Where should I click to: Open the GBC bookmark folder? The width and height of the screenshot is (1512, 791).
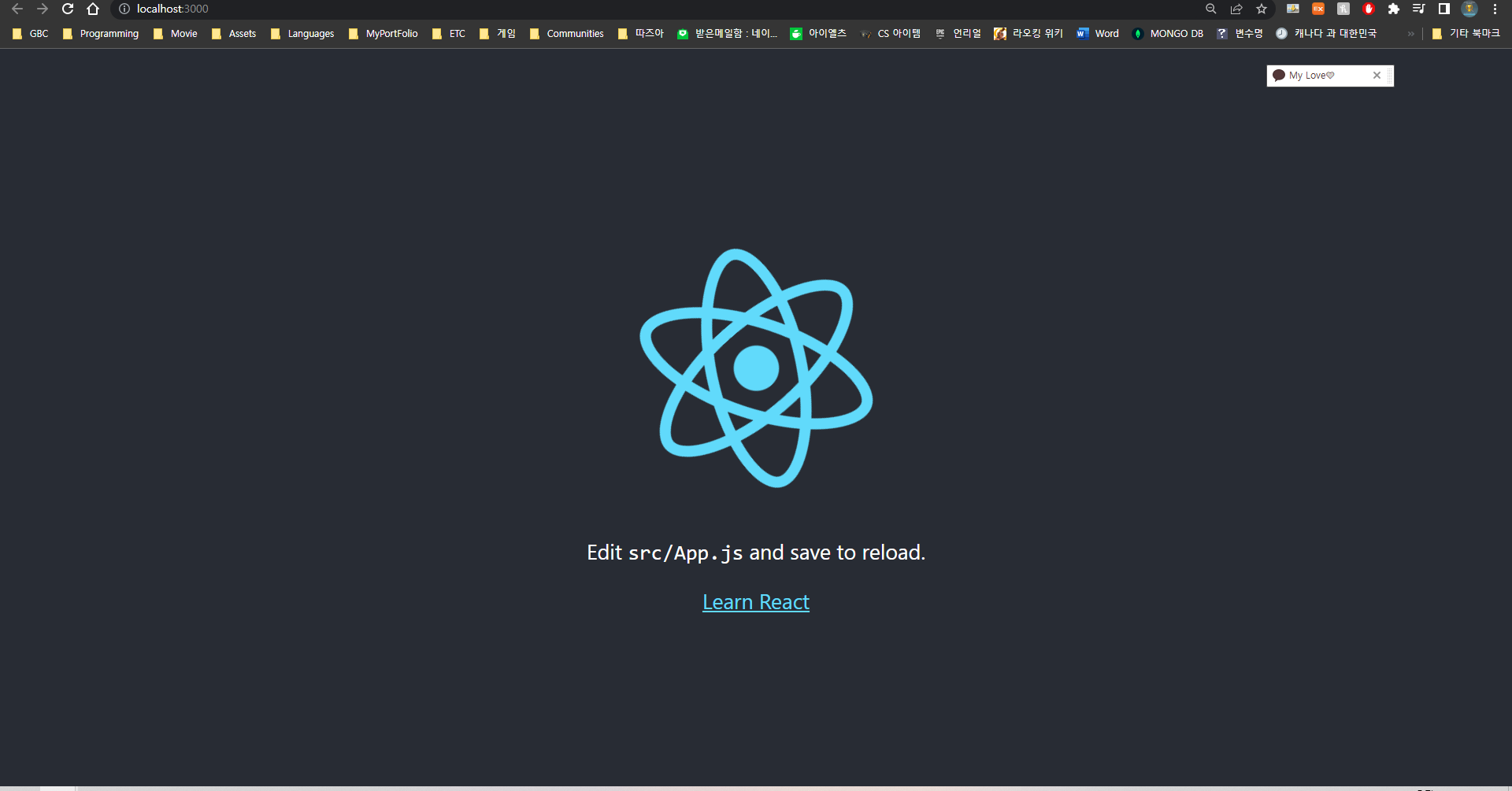point(31,34)
